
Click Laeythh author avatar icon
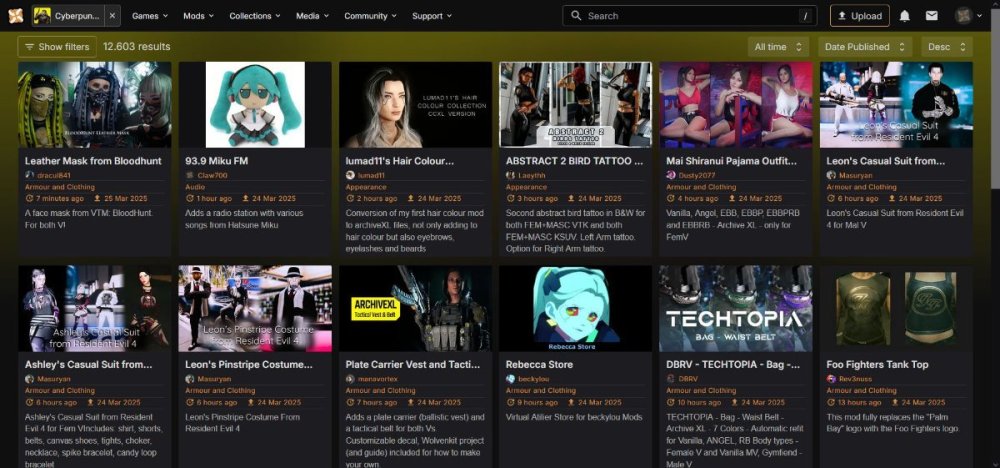510,175
